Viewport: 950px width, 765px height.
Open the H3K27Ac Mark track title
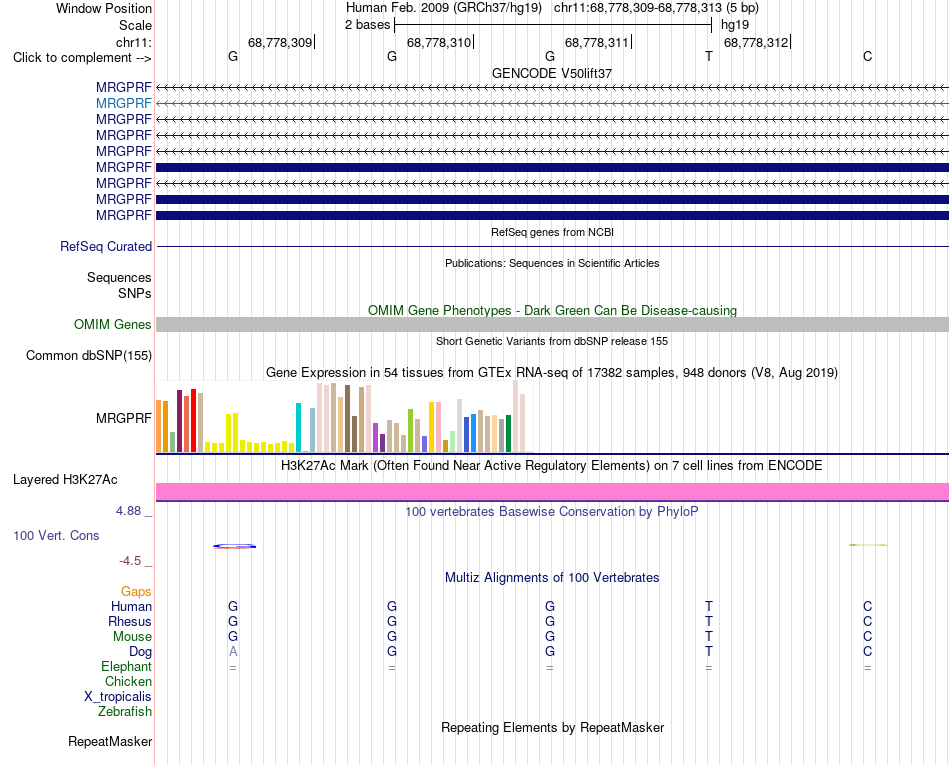click(552, 466)
